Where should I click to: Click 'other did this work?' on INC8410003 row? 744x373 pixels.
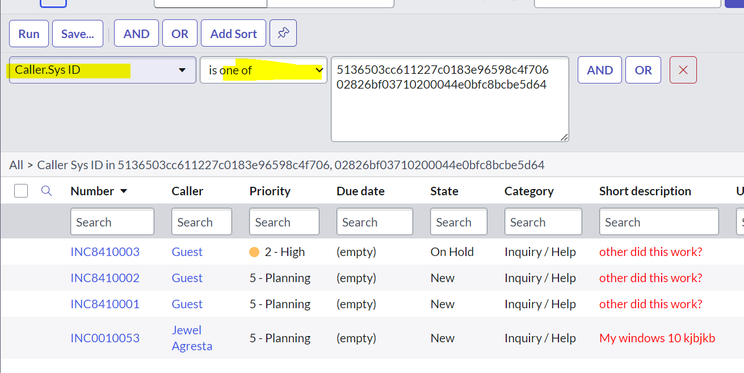(x=651, y=252)
